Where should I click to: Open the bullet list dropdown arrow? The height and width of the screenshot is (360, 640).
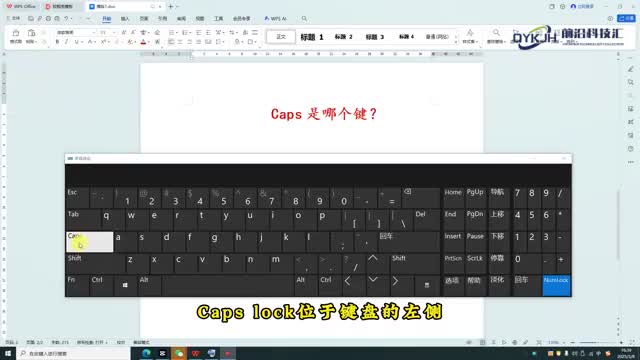pos(176,32)
